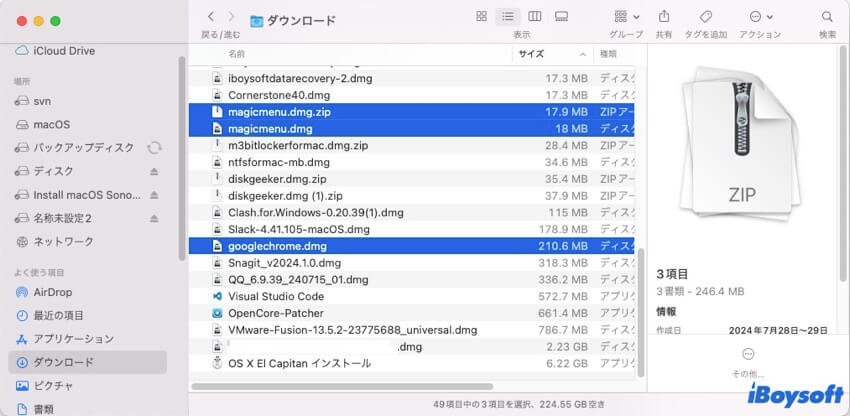
Task: Click the search magnifier icon
Action: tap(827, 17)
